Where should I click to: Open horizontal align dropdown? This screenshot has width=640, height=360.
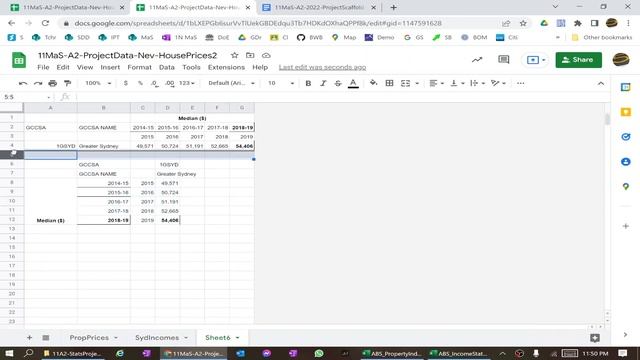[436, 83]
